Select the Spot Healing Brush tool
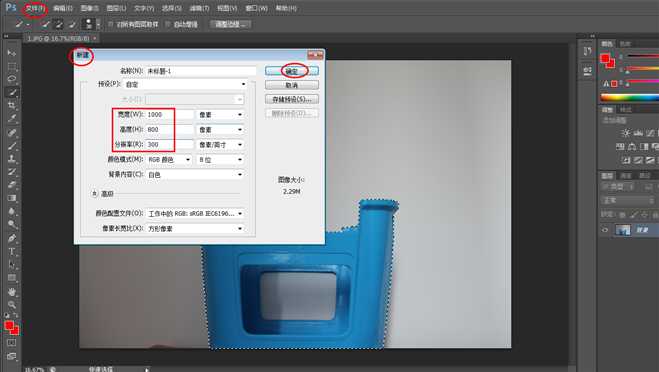 point(12,133)
